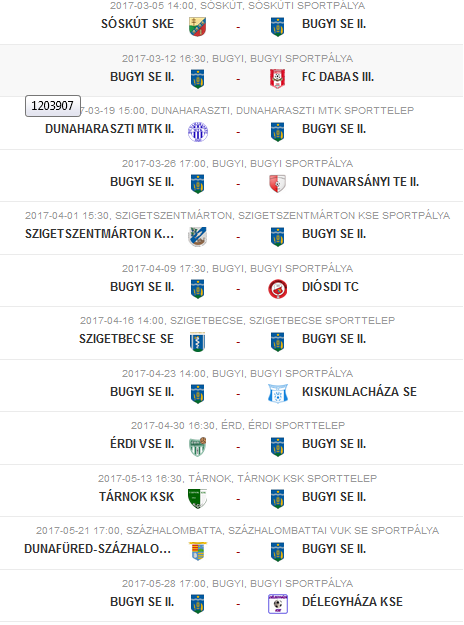The height and width of the screenshot is (625, 464).
Task: Open the result dash of Érdi VSE II. match
Action: [x=238, y=446]
